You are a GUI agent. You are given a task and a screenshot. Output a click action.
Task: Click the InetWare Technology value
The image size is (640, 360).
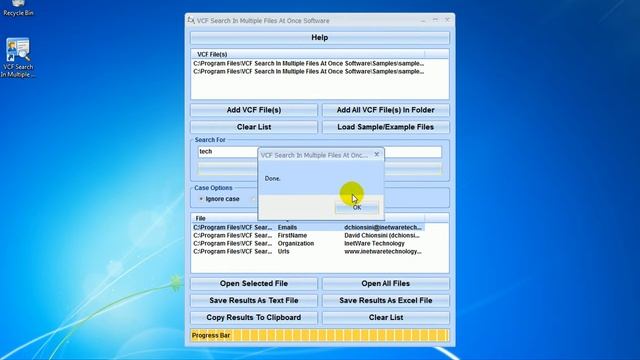(x=374, y=243)
